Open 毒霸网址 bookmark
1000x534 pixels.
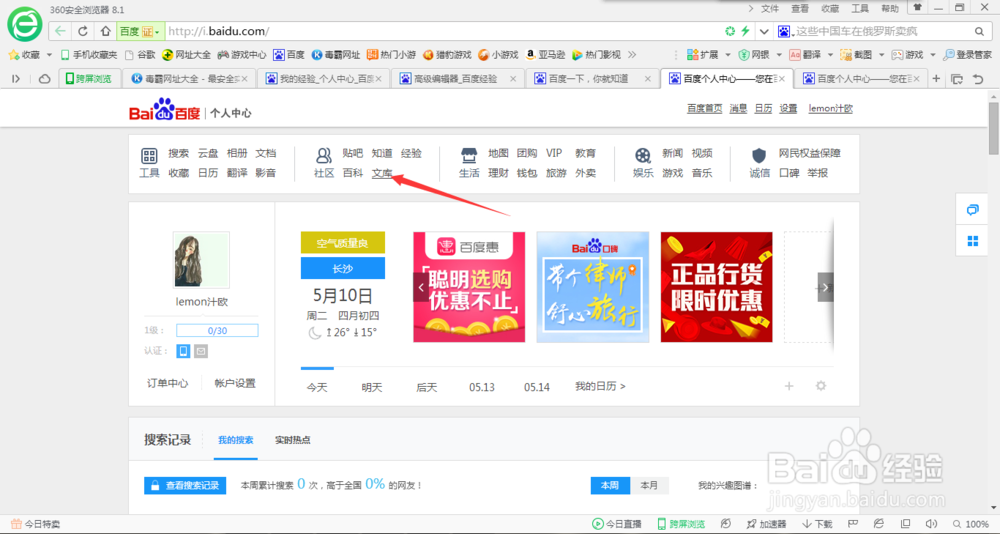[335, 55]
